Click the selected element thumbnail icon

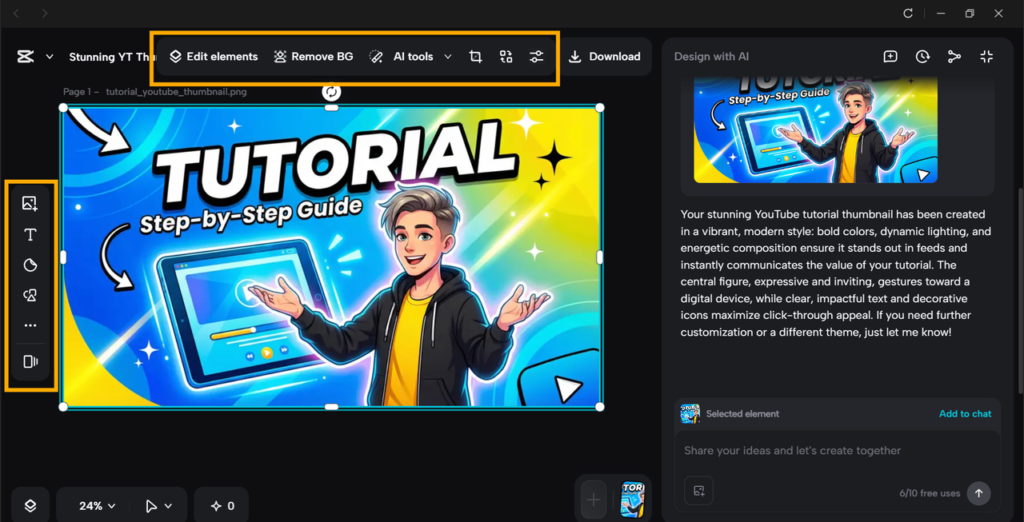pyautogui.click(x=690, y=414)
